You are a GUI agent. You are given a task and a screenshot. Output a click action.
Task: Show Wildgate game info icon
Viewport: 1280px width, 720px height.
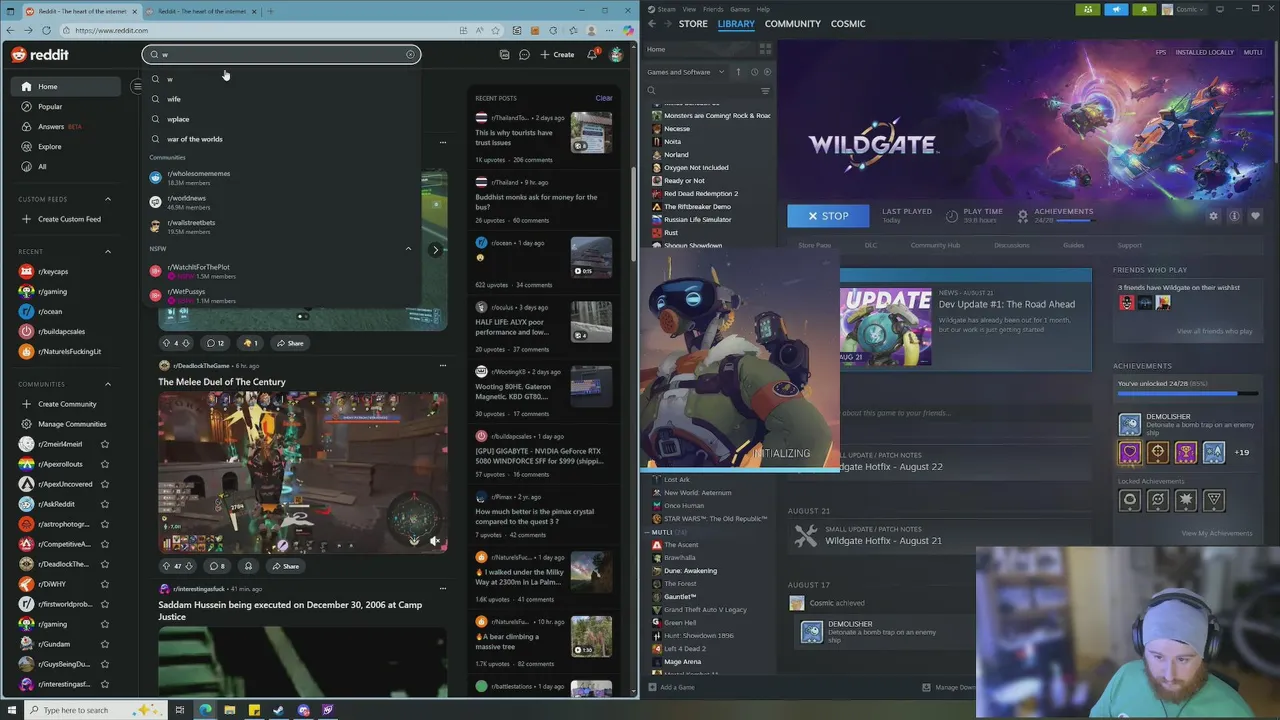[x=1235, y=216]
